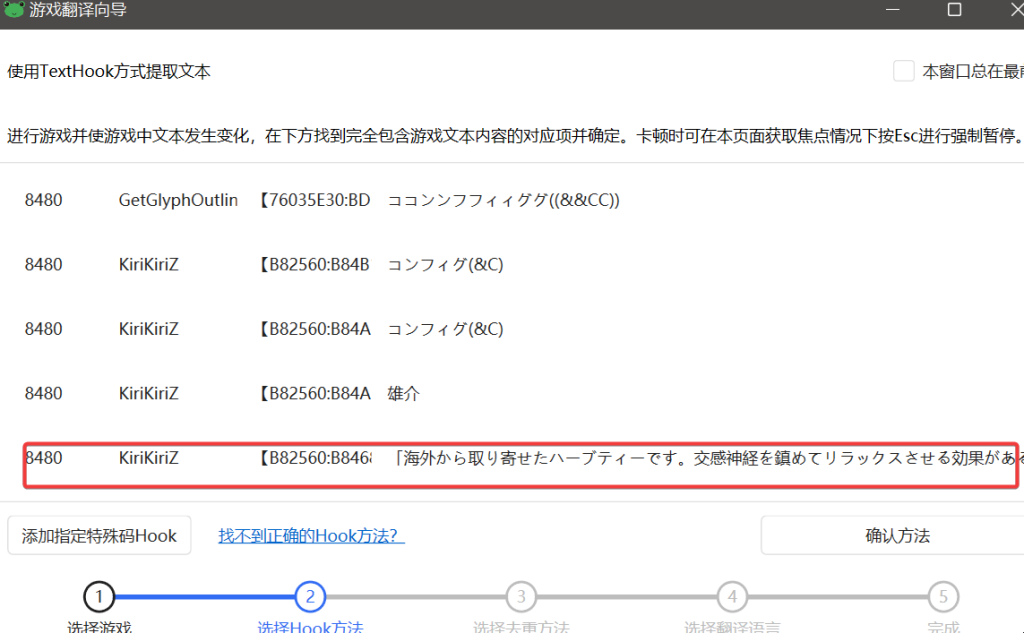1024x633 pixels.
Task: Open the 找不到正确的Hook方法? help link
Action: 311,536
